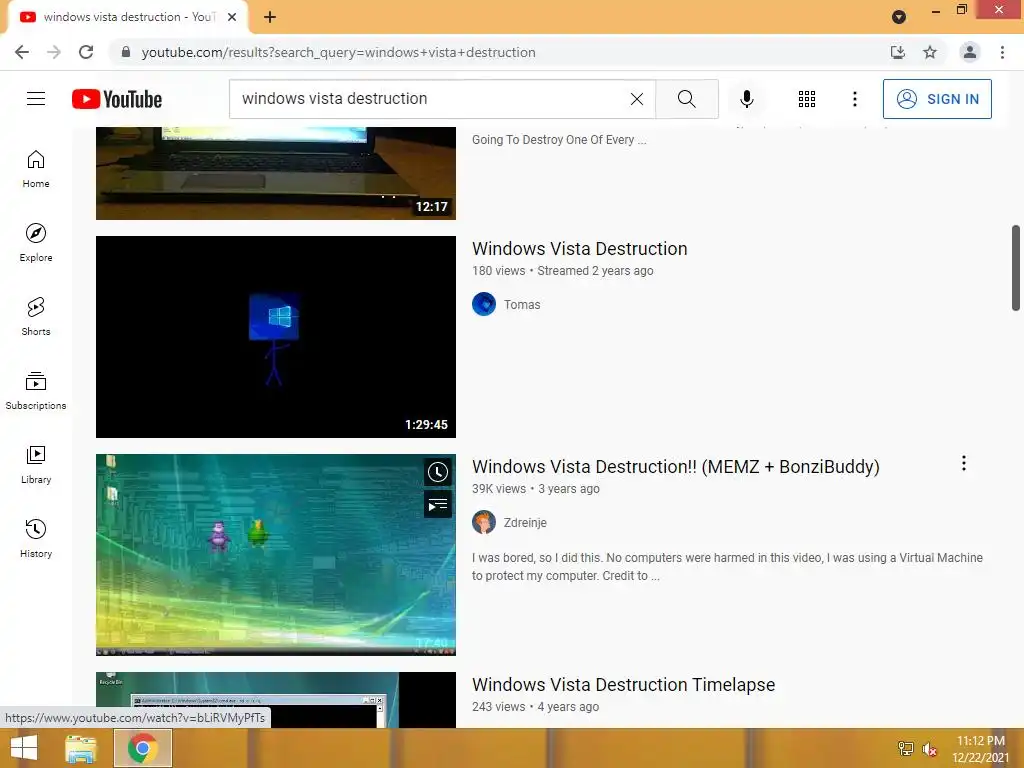The width and height of the screenshot is (1024, 768).
Task: Open File Explorer from the taskbar
Action: [x=80, y=748]
